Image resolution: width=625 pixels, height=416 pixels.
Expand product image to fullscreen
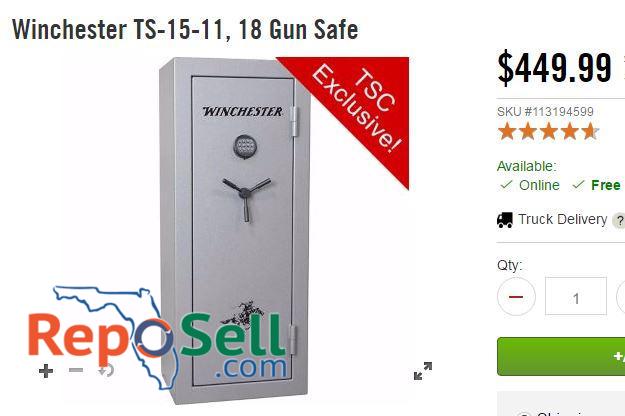(x=423, y=371)
